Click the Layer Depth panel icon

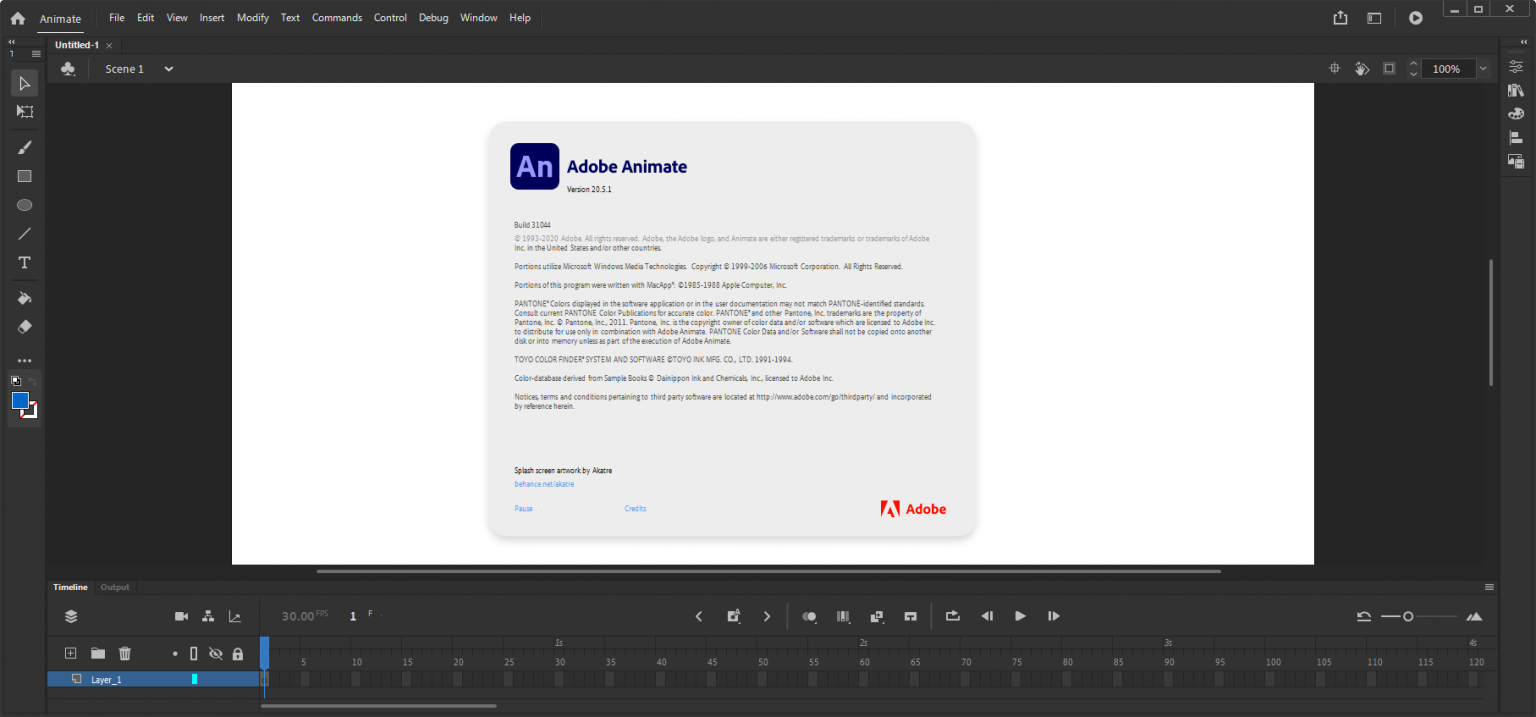(x=235, y=616)
